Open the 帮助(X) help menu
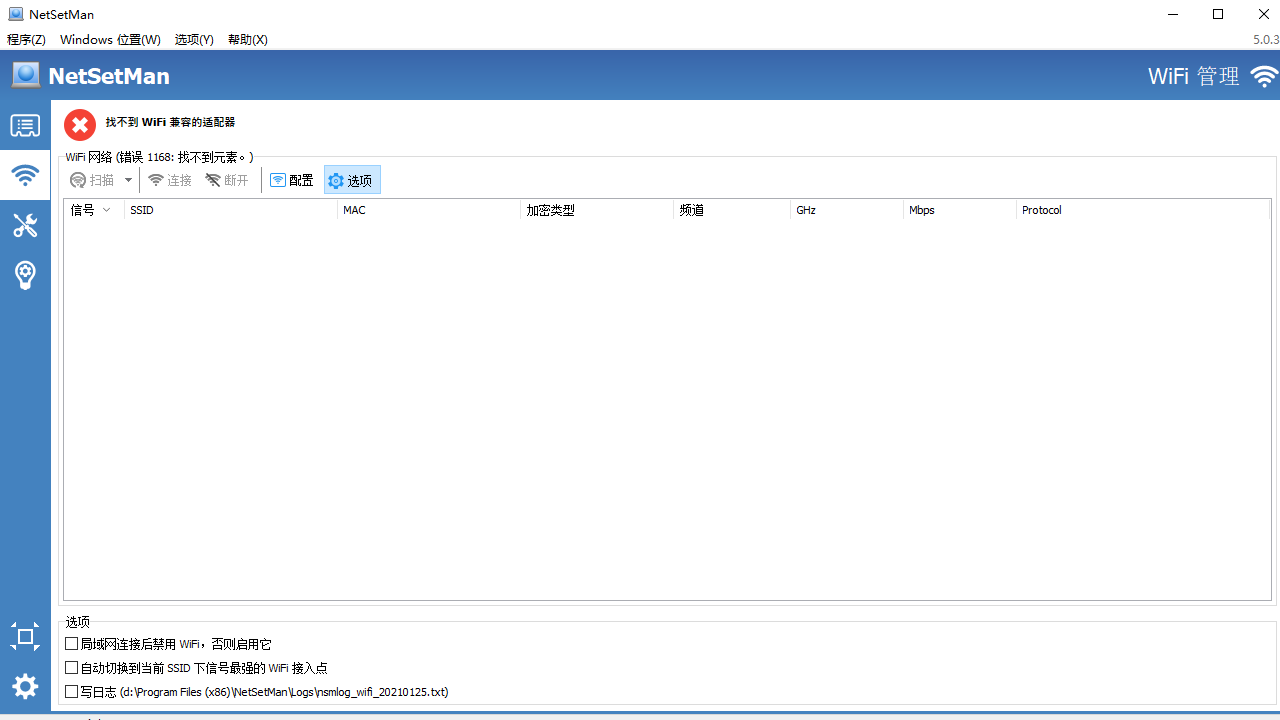 (x=246, y=39)
